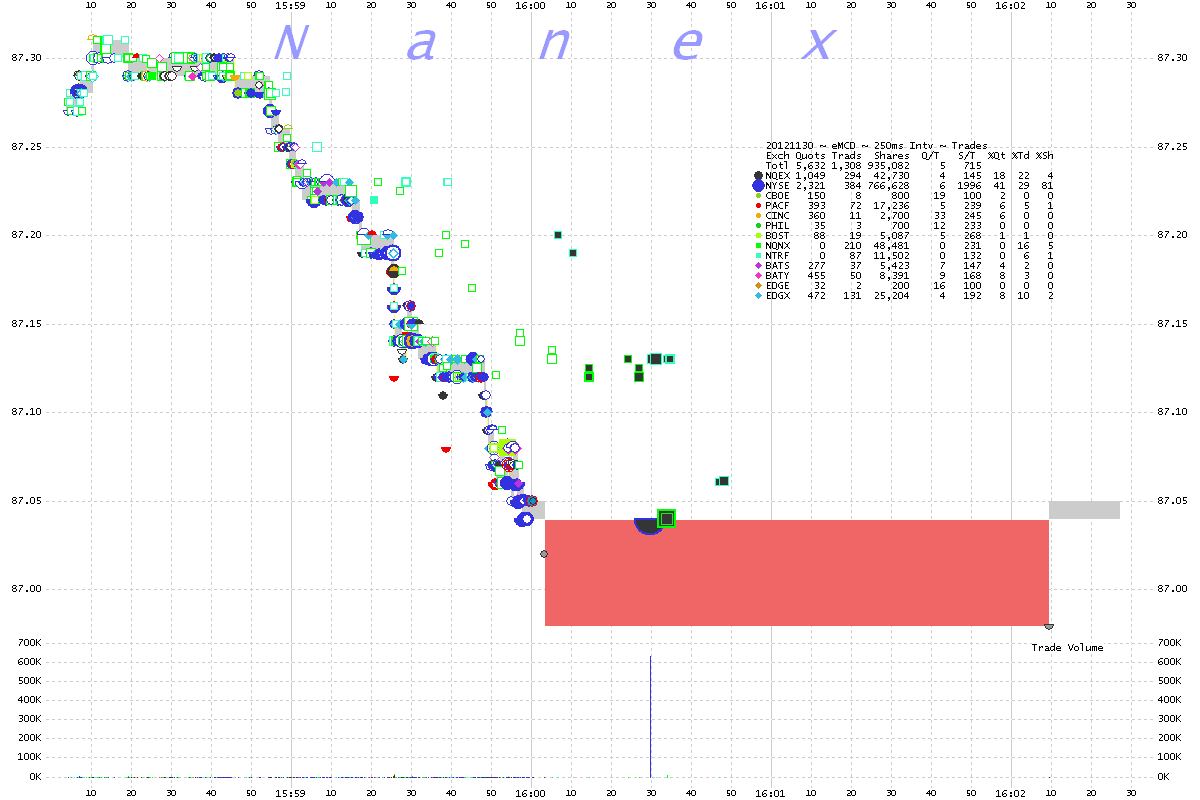Image resolution: width=1200 pixels, height=800 pixels.
Task: Select the EDGE diamond legend marker
Action: pos(758,286)
